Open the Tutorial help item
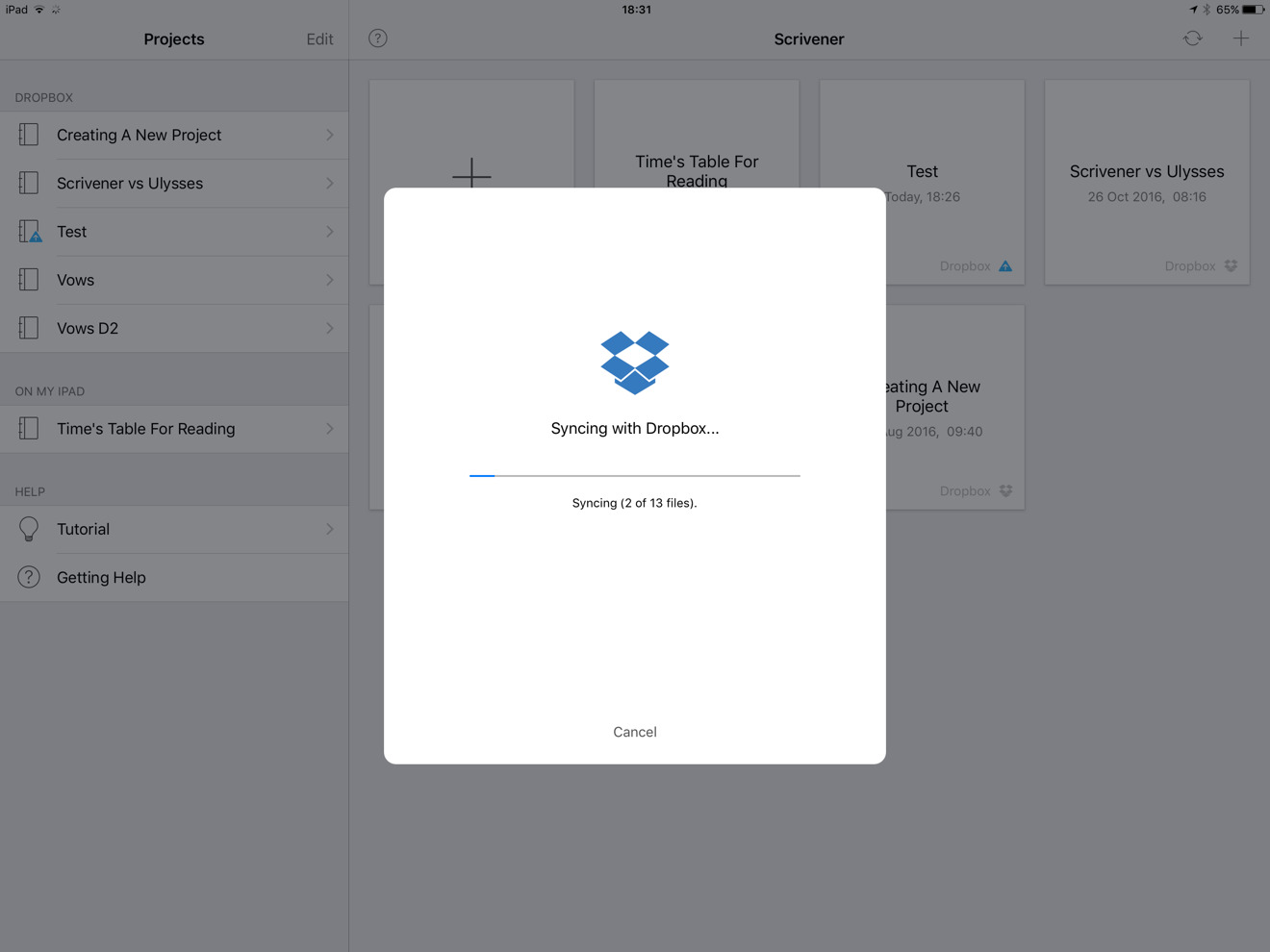The width and height of the screenshot is (1270, 952). (174, 529)
